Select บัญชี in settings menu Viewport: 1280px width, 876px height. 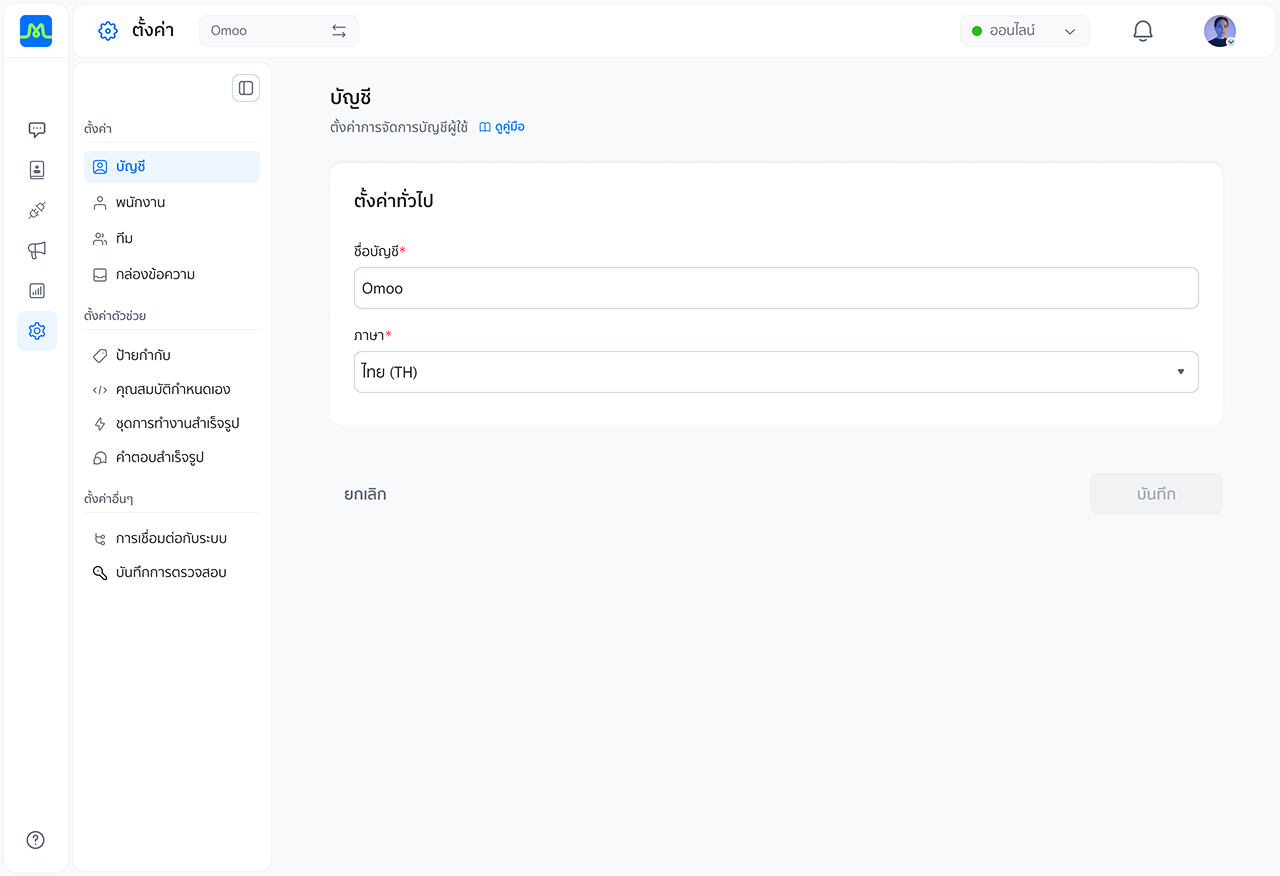coord(172,167)
